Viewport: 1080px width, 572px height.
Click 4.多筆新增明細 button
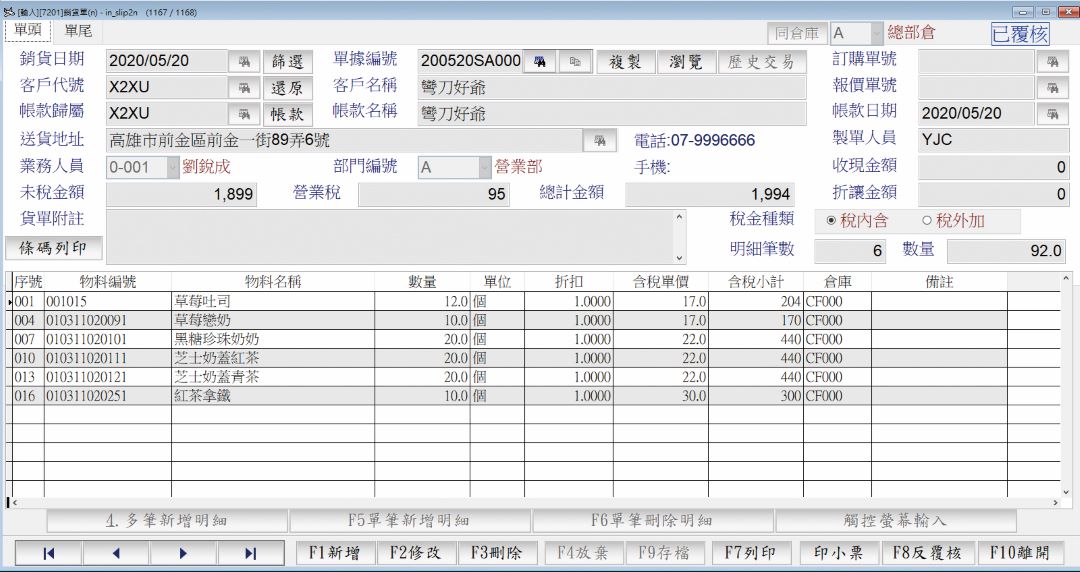pos(167,521)
